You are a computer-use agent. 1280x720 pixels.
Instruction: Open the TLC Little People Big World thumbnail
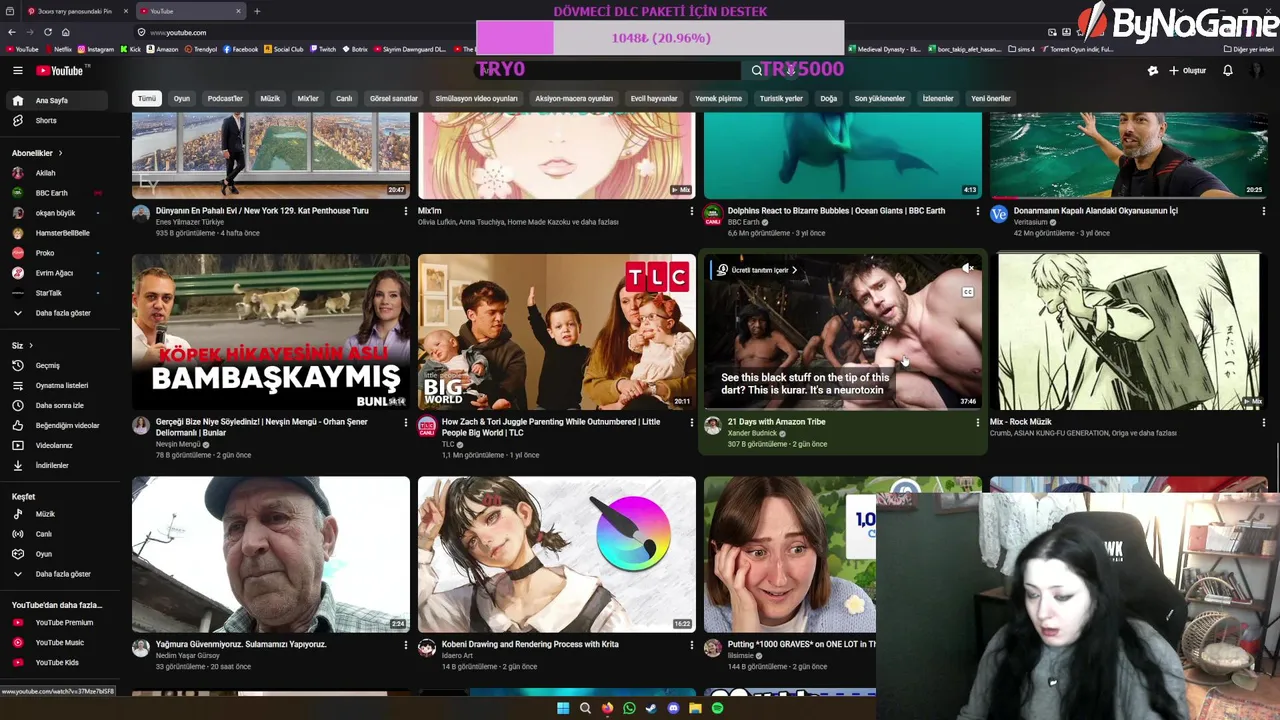(557, 332)
